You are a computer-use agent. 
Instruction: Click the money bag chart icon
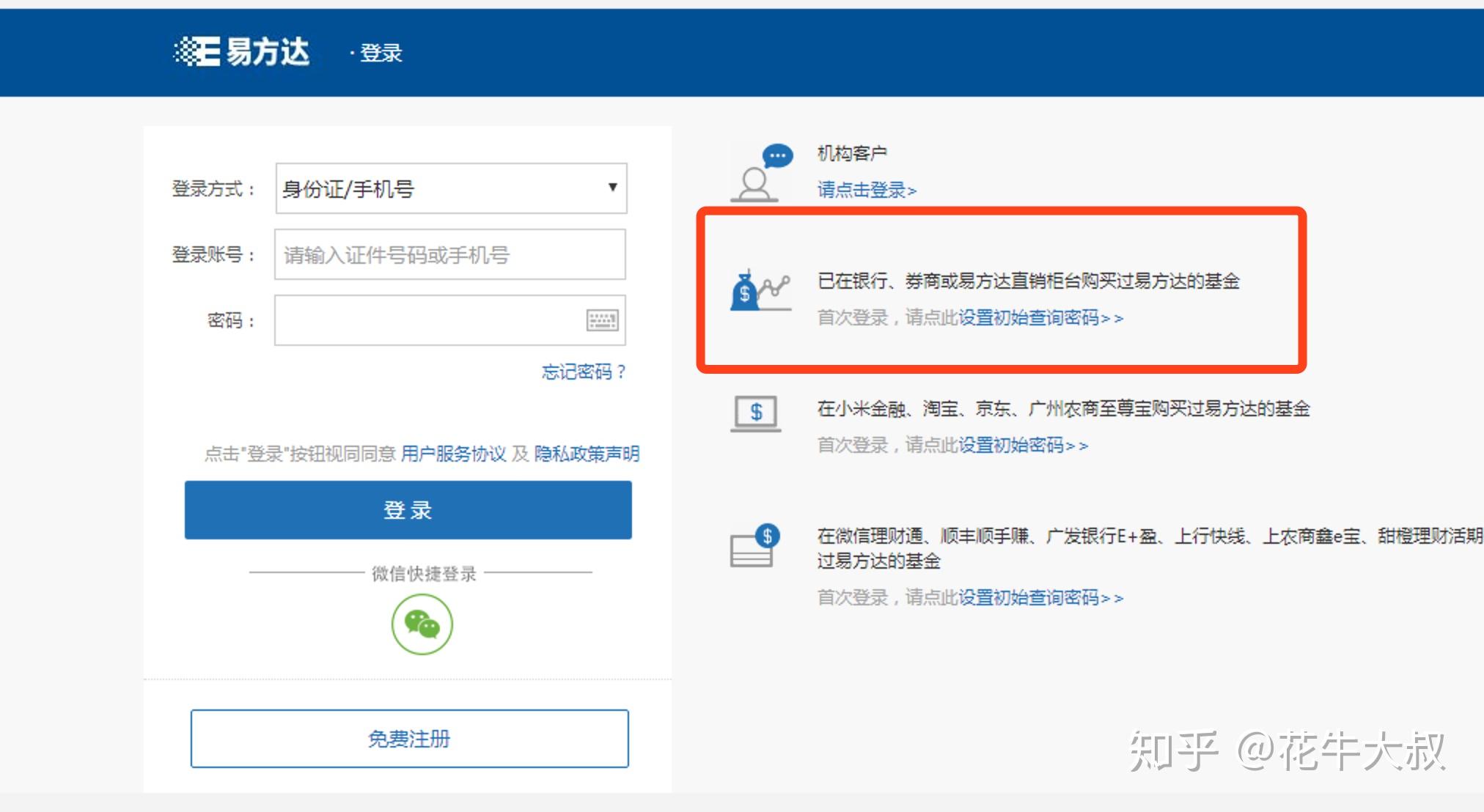click(x=760, y=290)
